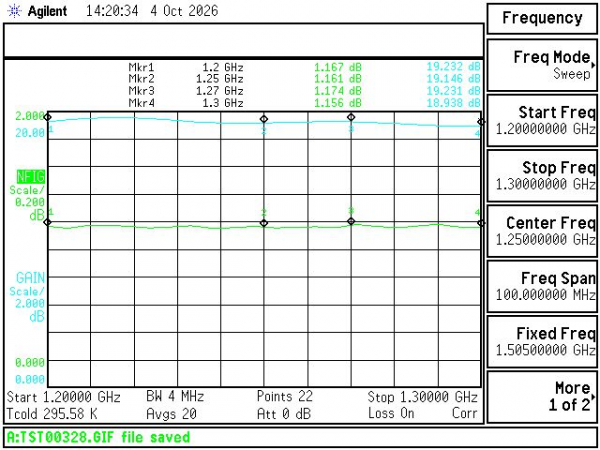The width and height of the screenshot is (600, 450).
Task: Select marker 4 diamond on gain trace
Action: 481,122
